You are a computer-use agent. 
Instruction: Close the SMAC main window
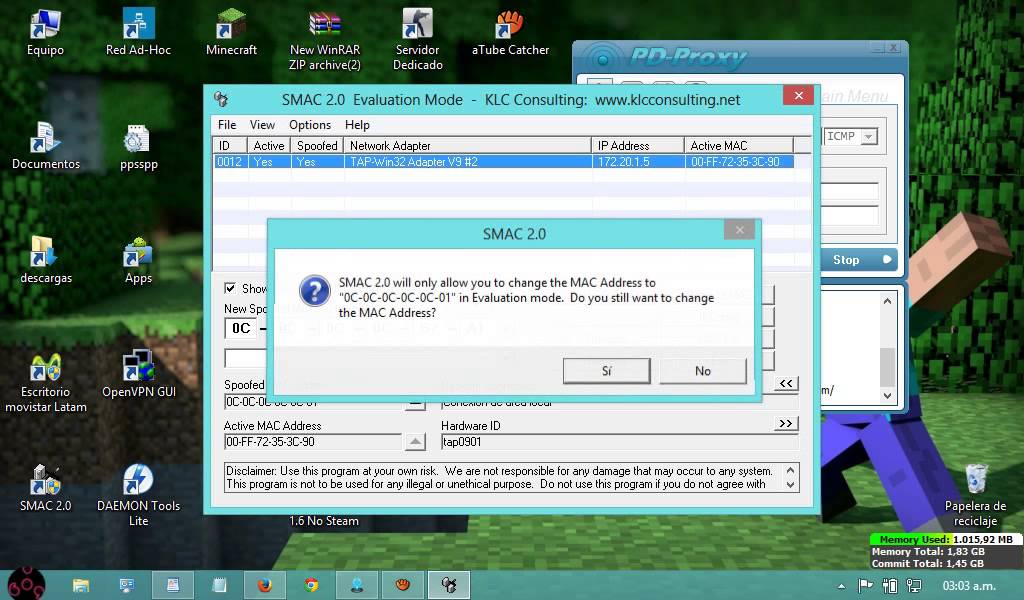click(798, 95)
